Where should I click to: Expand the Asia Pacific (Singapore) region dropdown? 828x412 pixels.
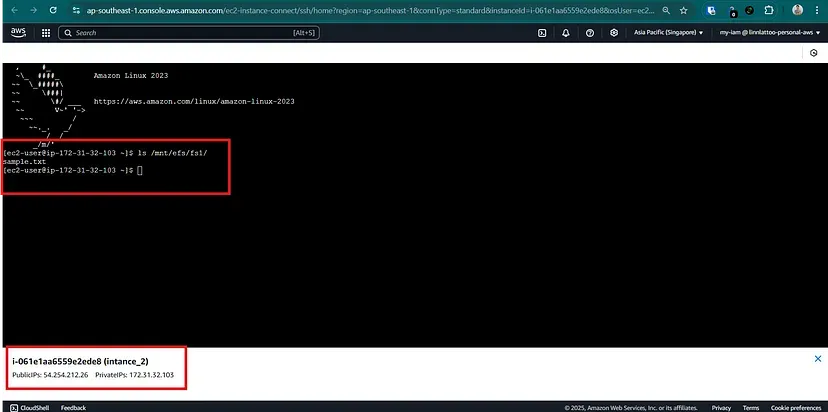click(669, 33)
